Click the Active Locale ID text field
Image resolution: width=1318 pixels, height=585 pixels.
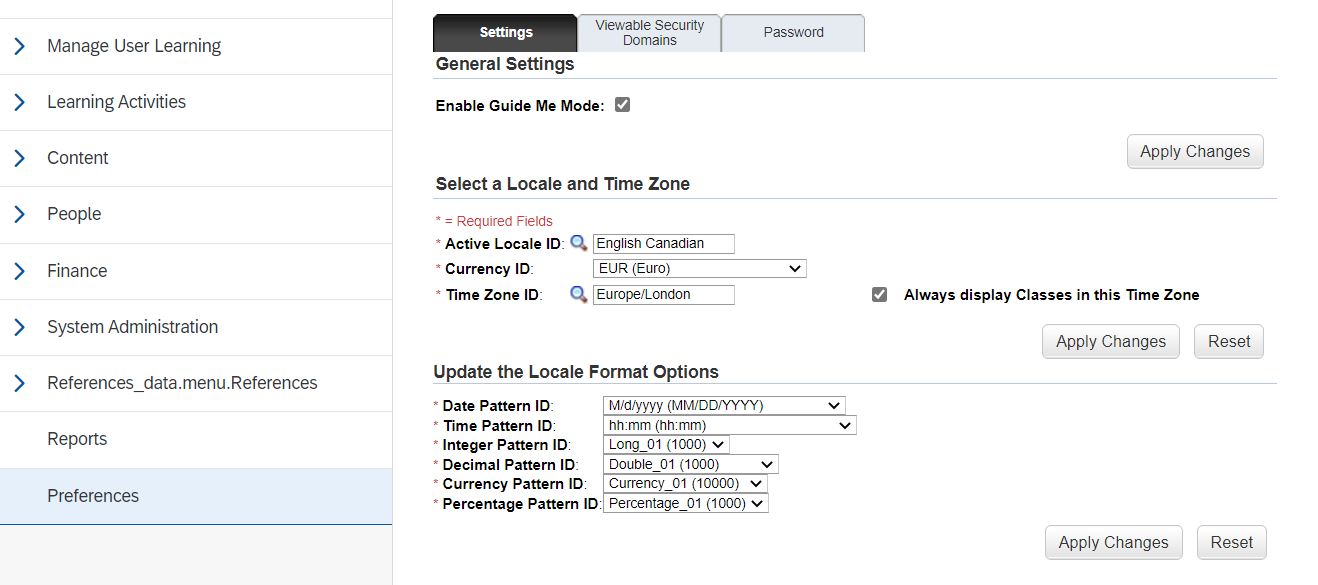[664, 243]
